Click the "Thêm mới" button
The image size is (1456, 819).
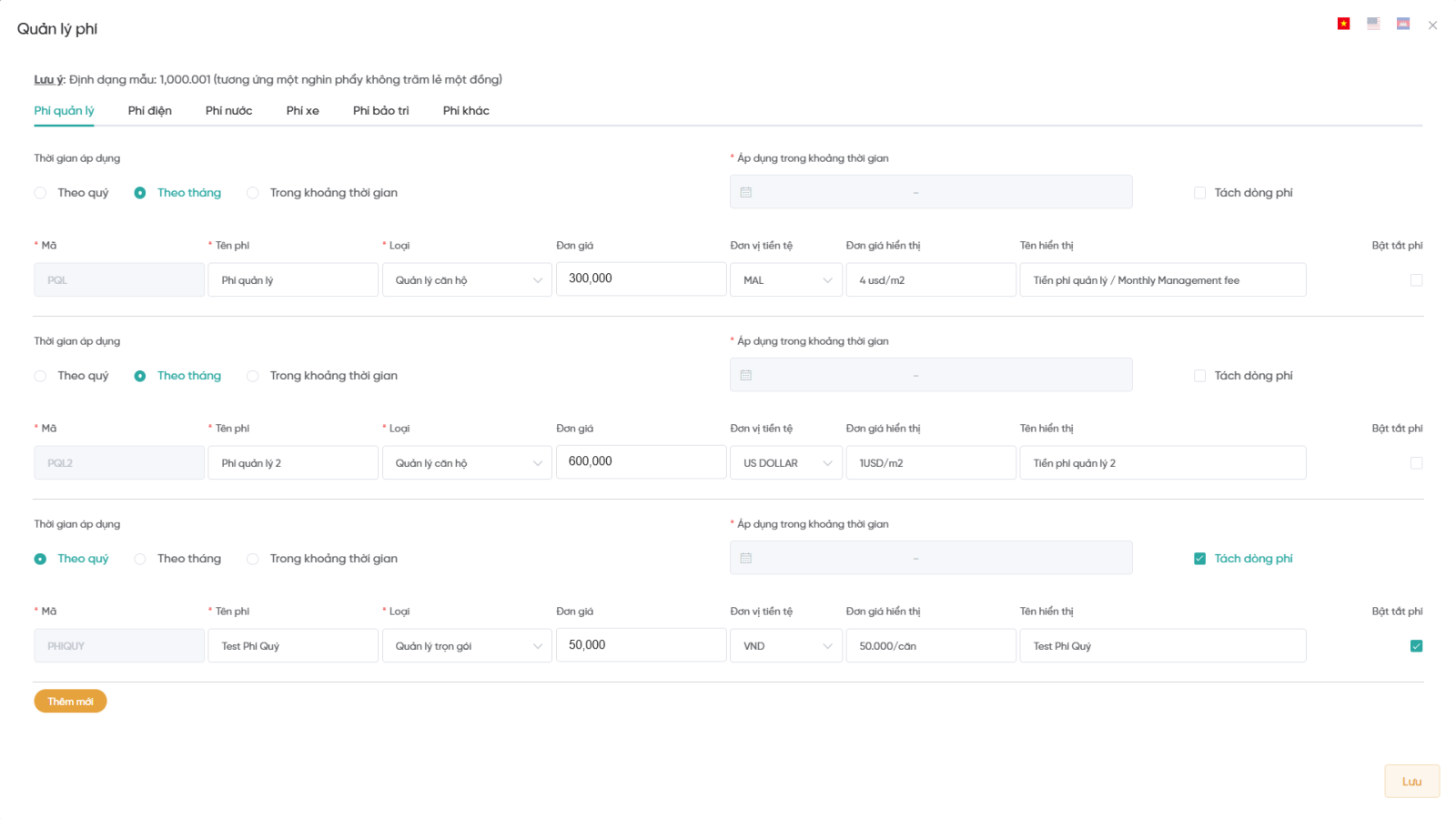tap(70, 702)
